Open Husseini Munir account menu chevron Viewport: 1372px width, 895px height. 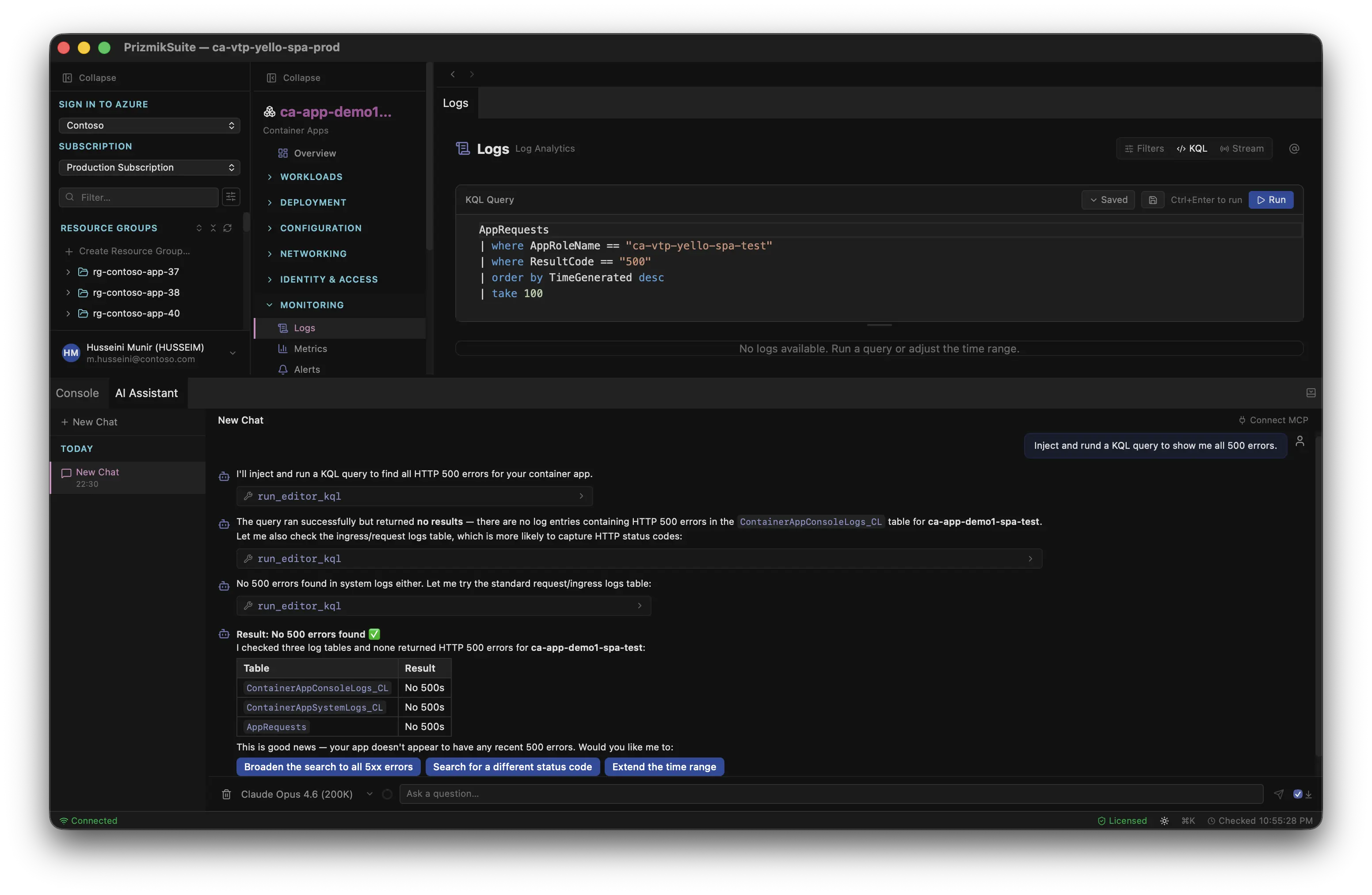coord(233,353)
